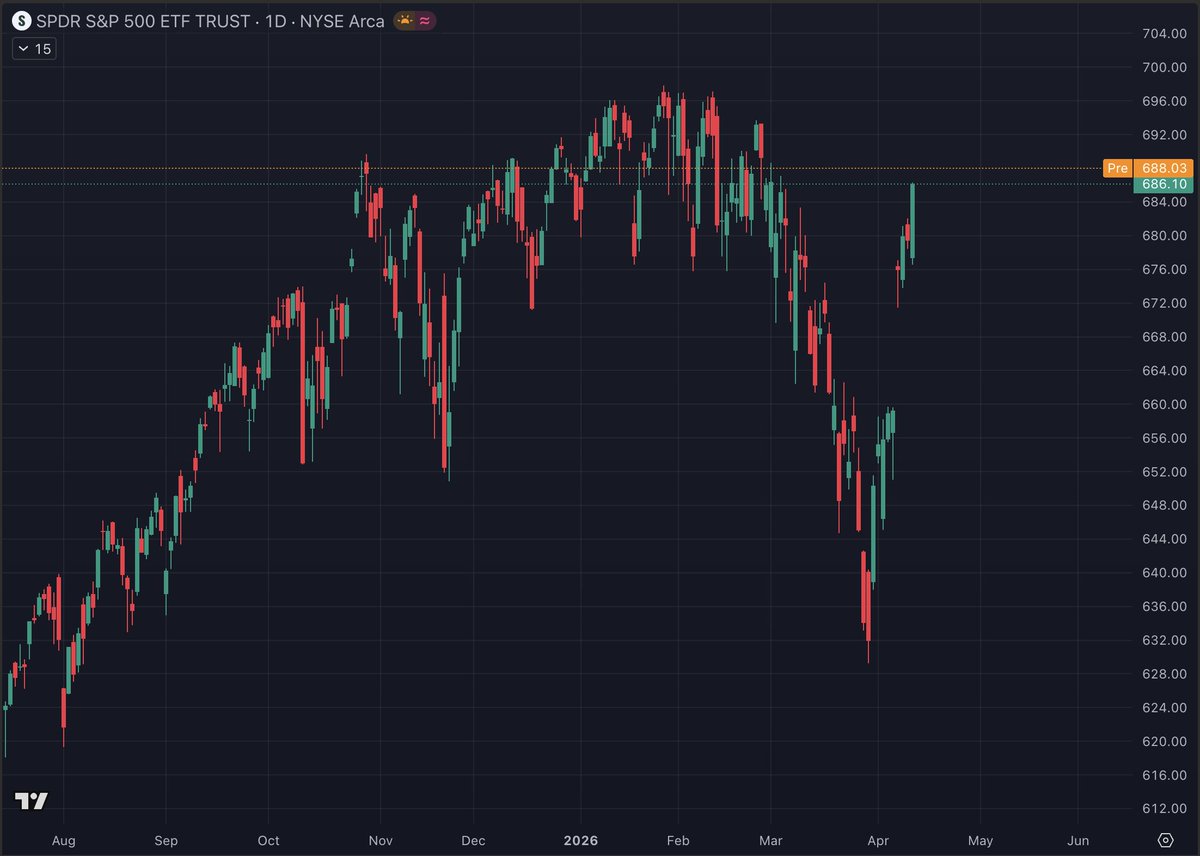
Task: Click the Dec time axis label
Action: point(474,840)
